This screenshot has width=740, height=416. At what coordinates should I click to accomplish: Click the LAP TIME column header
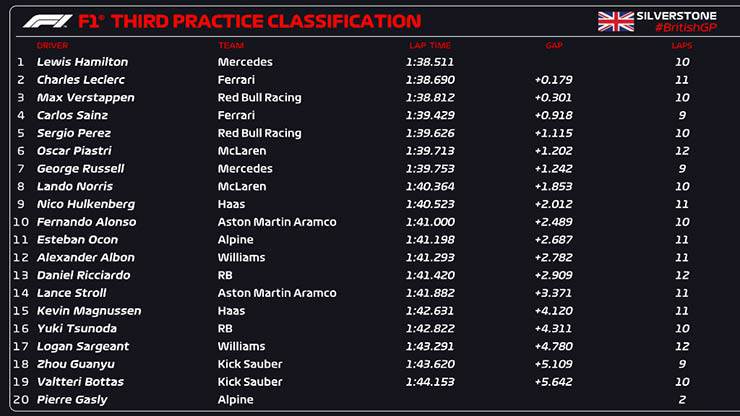pyautogui.click(x=430, y=46)
